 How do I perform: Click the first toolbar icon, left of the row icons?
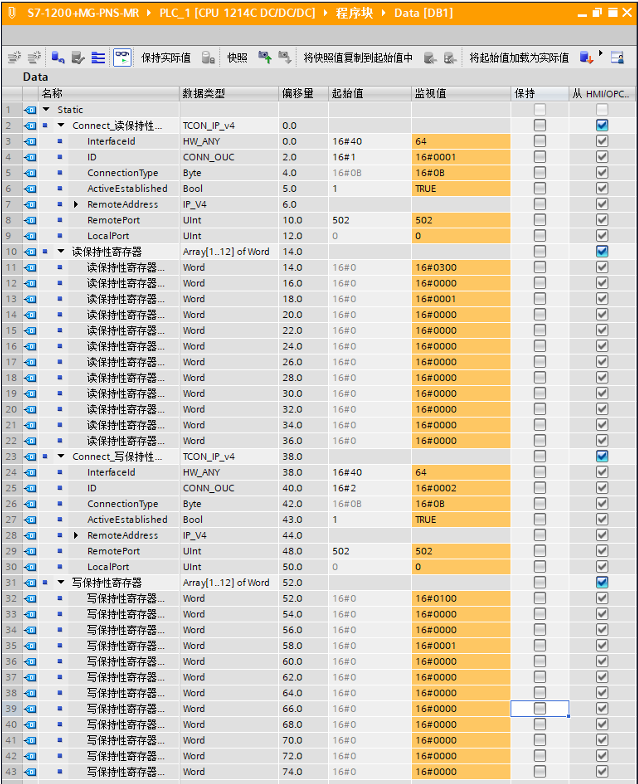coord(13,58)
